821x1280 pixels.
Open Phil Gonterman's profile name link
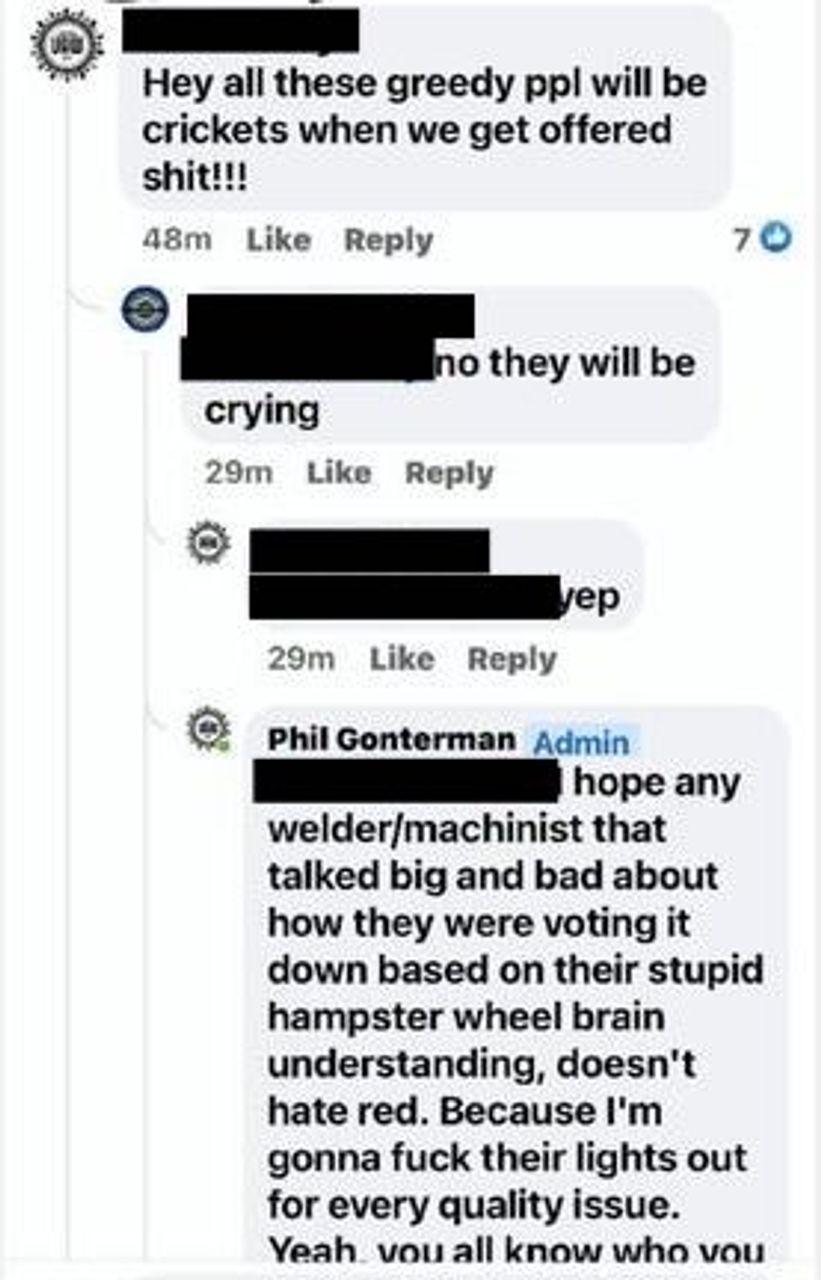[x=392, y=740]
